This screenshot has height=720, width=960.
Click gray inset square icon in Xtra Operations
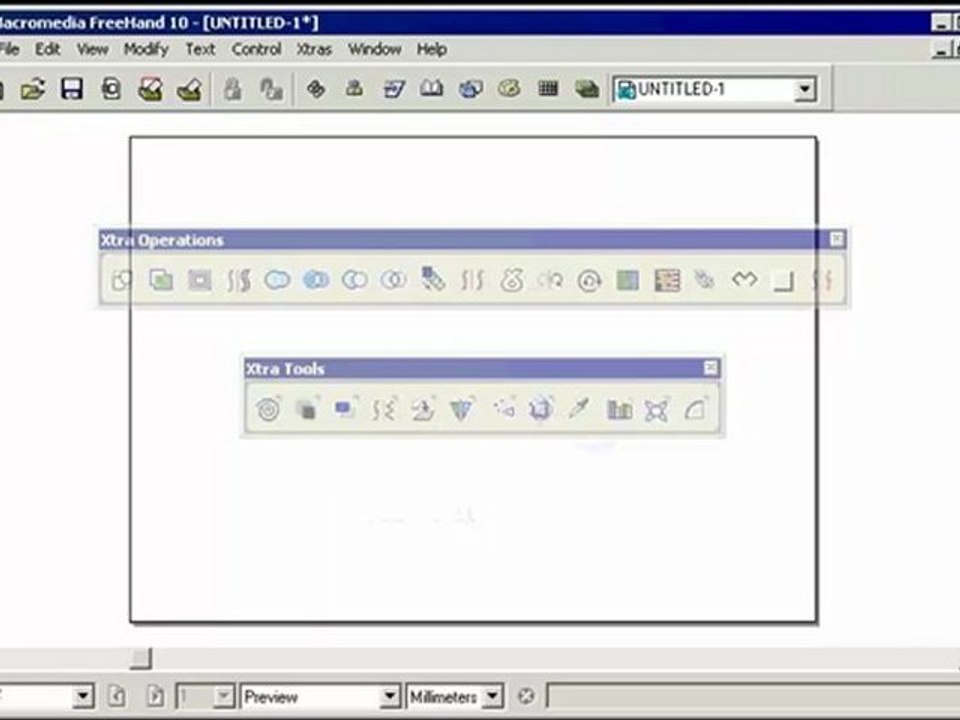pyautogui.click(x=200, y=280)
